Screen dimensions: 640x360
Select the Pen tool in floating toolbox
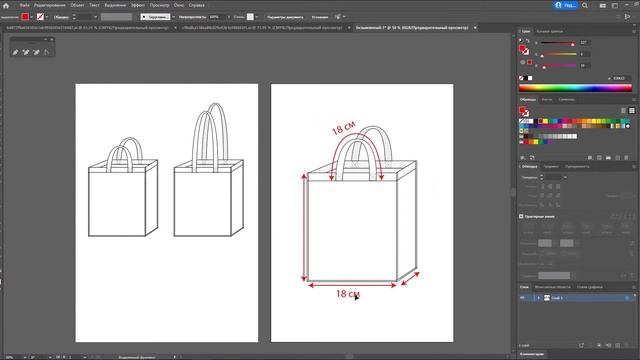pos(16,52)
